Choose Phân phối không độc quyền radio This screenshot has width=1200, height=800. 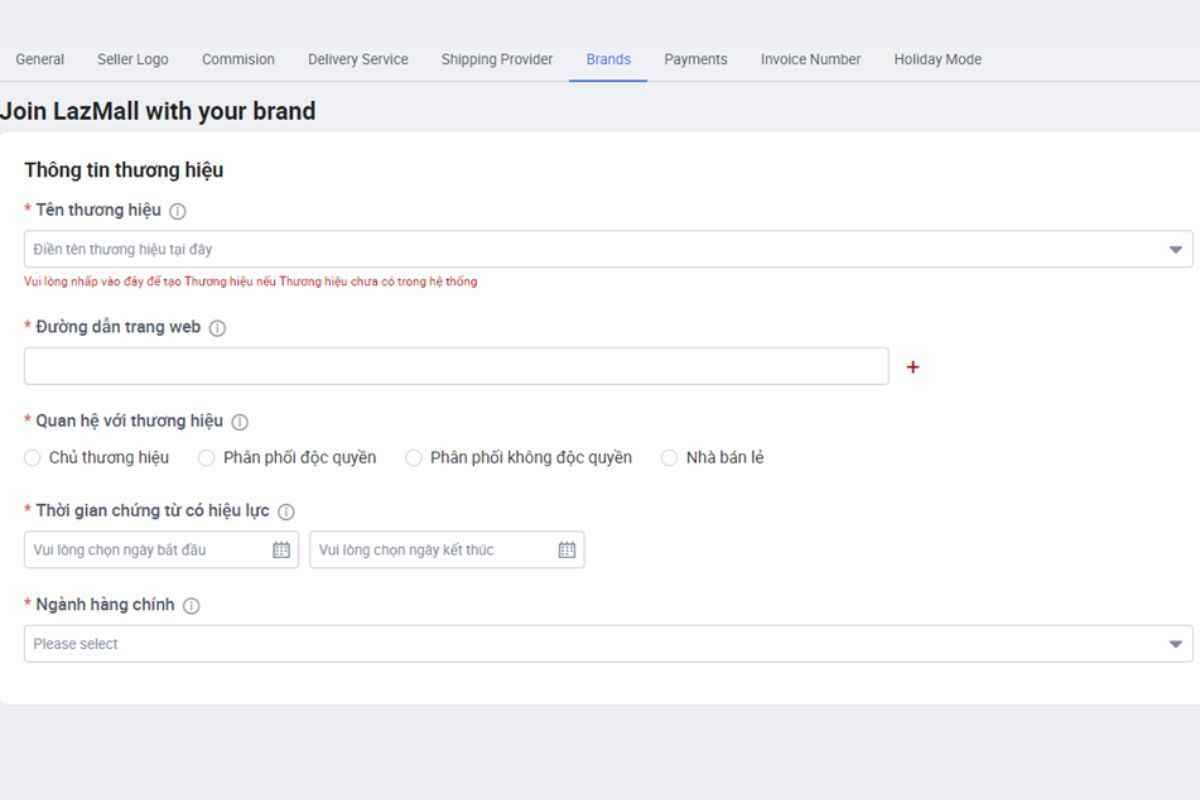coord(414,458)
